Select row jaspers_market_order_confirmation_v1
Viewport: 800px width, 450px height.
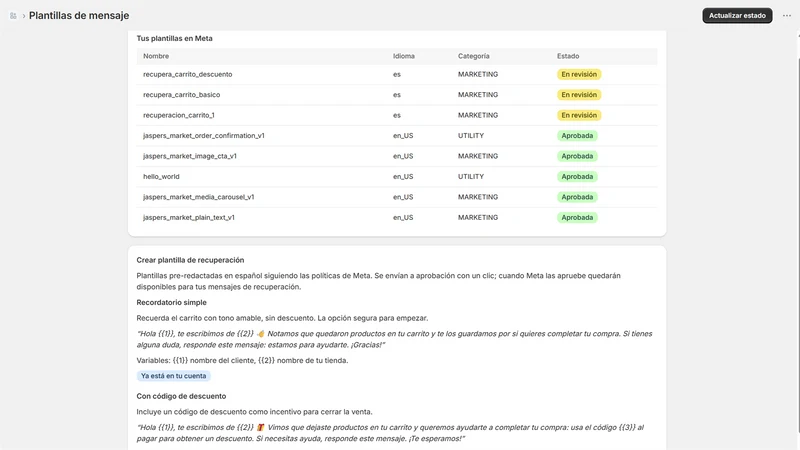[397, 136]
